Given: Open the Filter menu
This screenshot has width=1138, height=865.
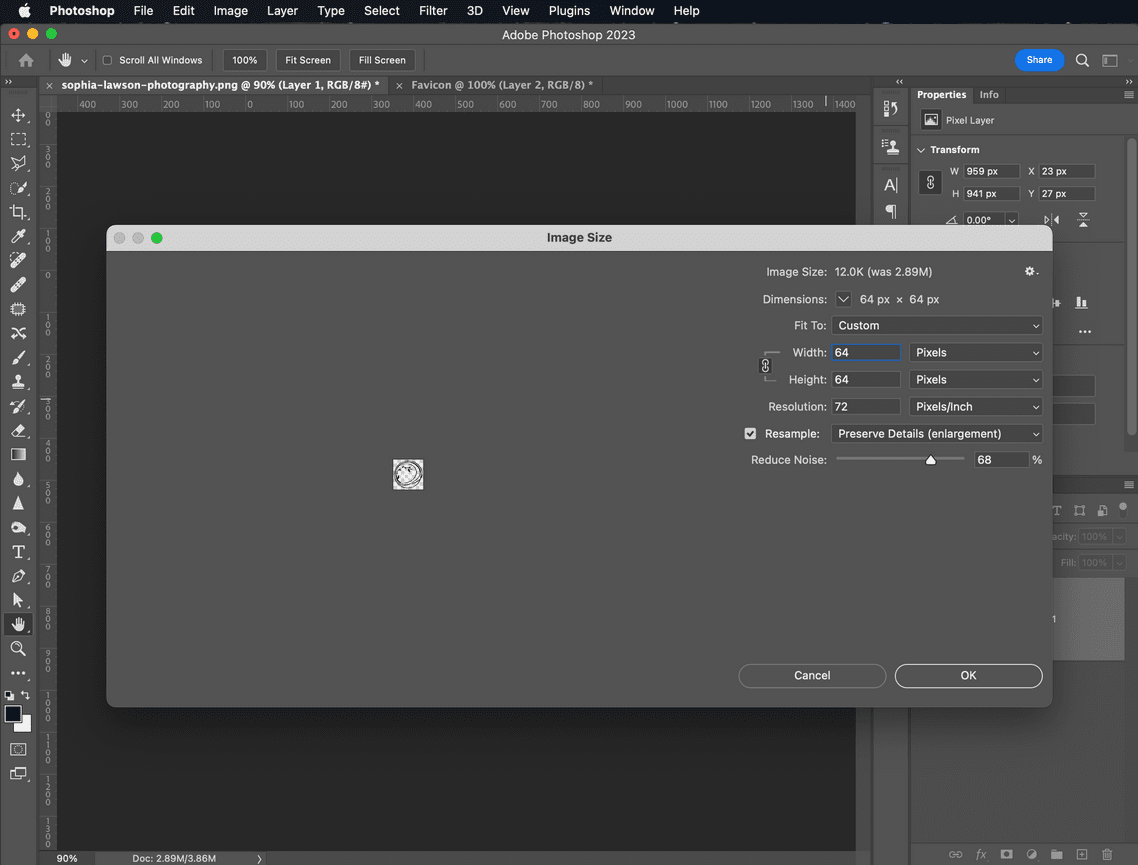Looking at the screenshot, I should coord(433,11).
